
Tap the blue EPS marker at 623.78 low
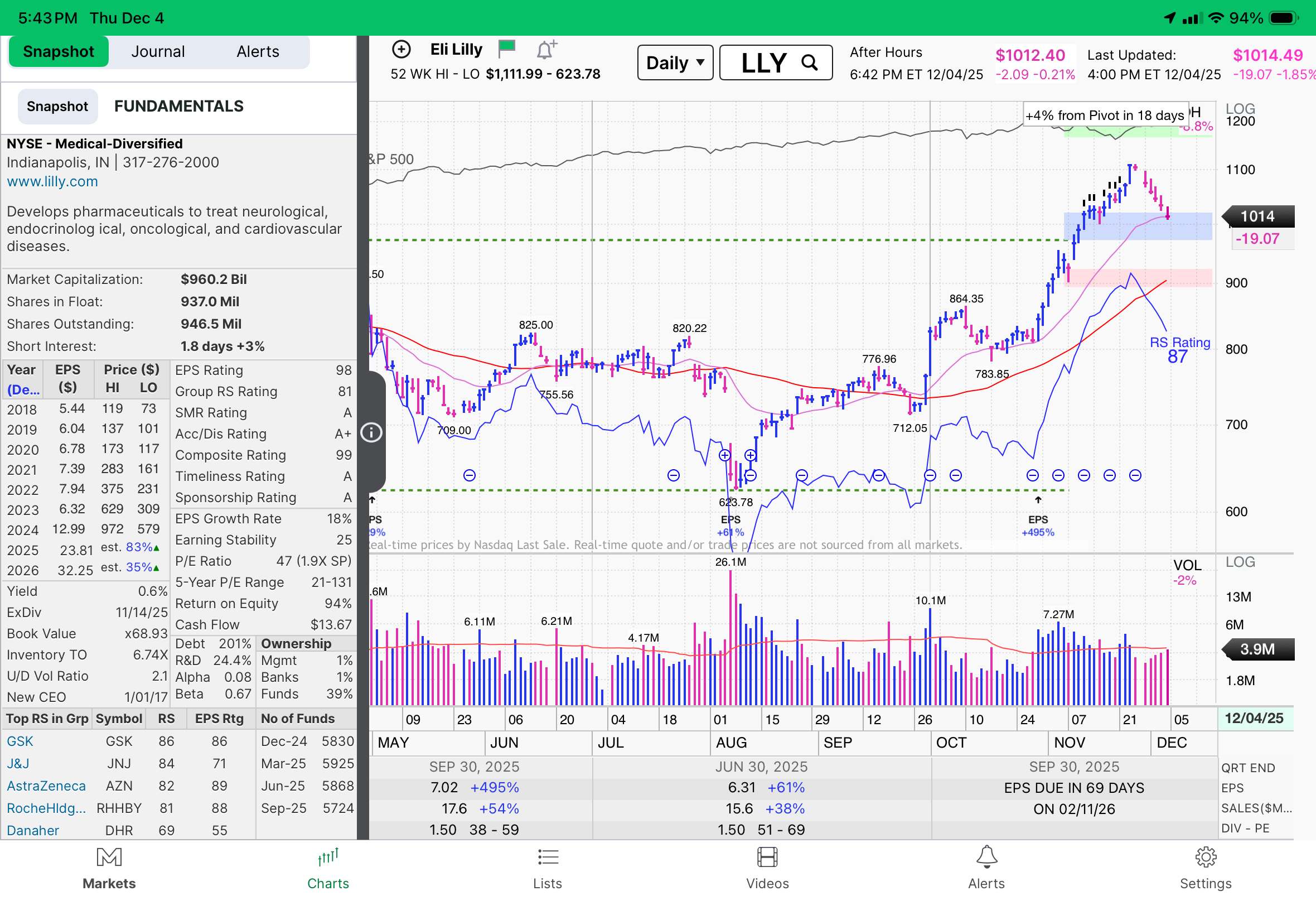point(730,525)
